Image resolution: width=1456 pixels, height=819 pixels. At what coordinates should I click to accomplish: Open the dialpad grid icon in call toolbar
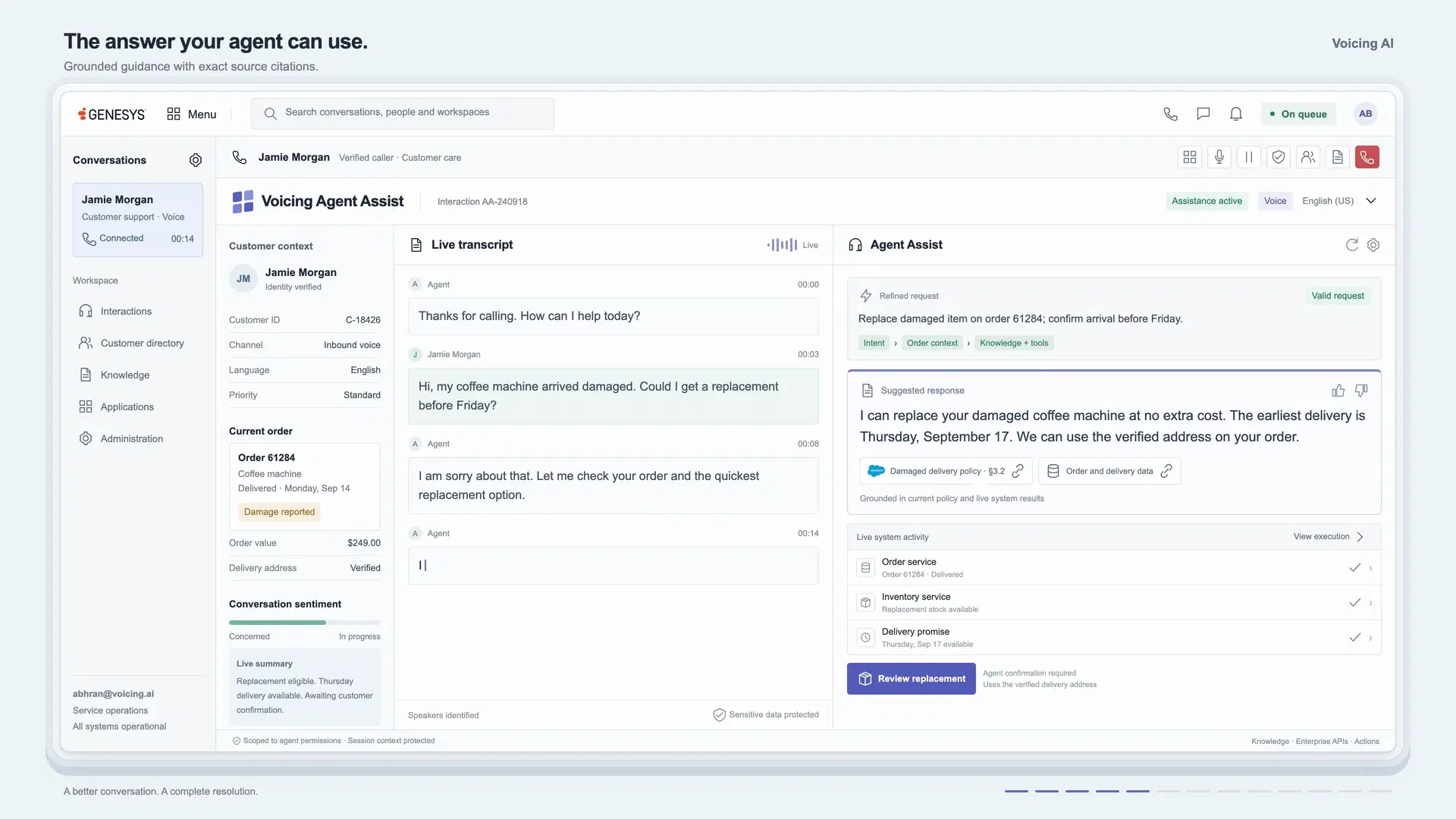pos(1190,157)
